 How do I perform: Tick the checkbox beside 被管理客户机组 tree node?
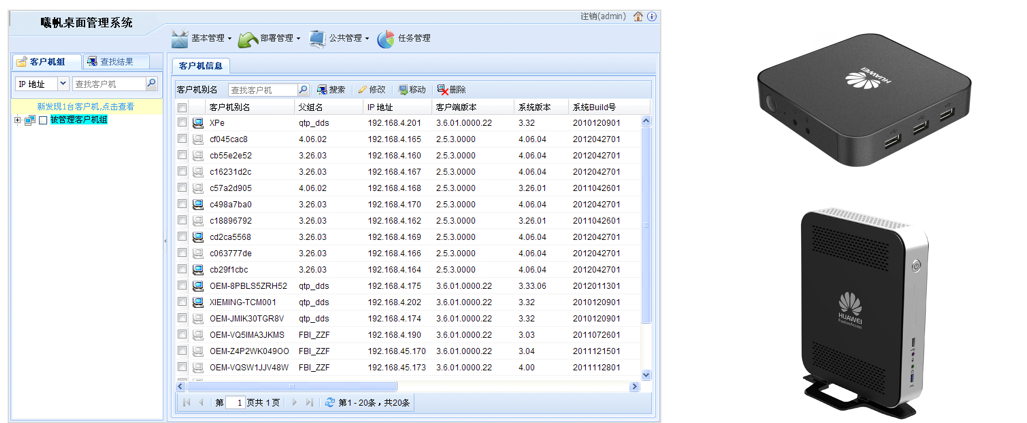tap(43, 120)
